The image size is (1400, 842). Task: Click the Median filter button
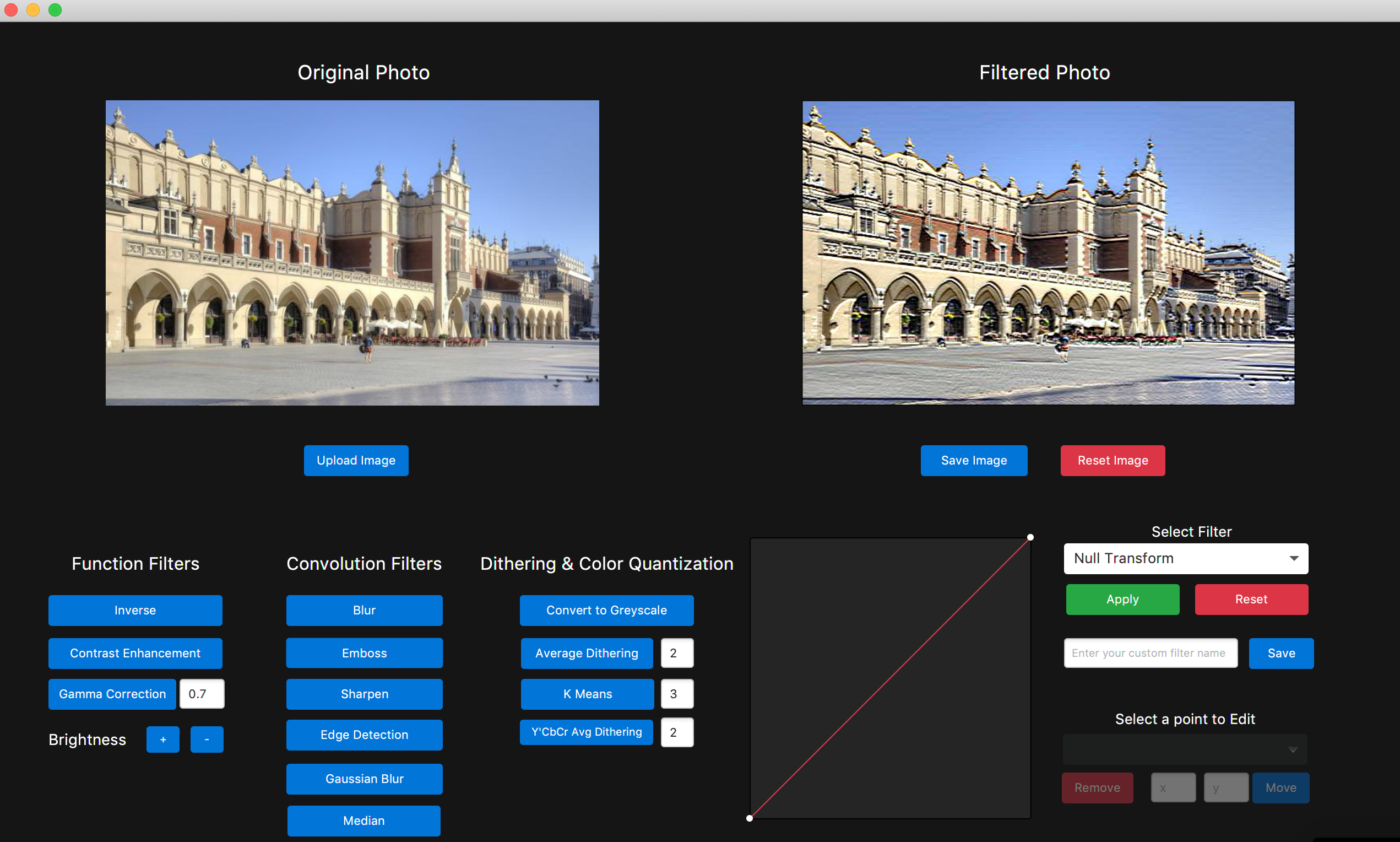pos(363,821)
